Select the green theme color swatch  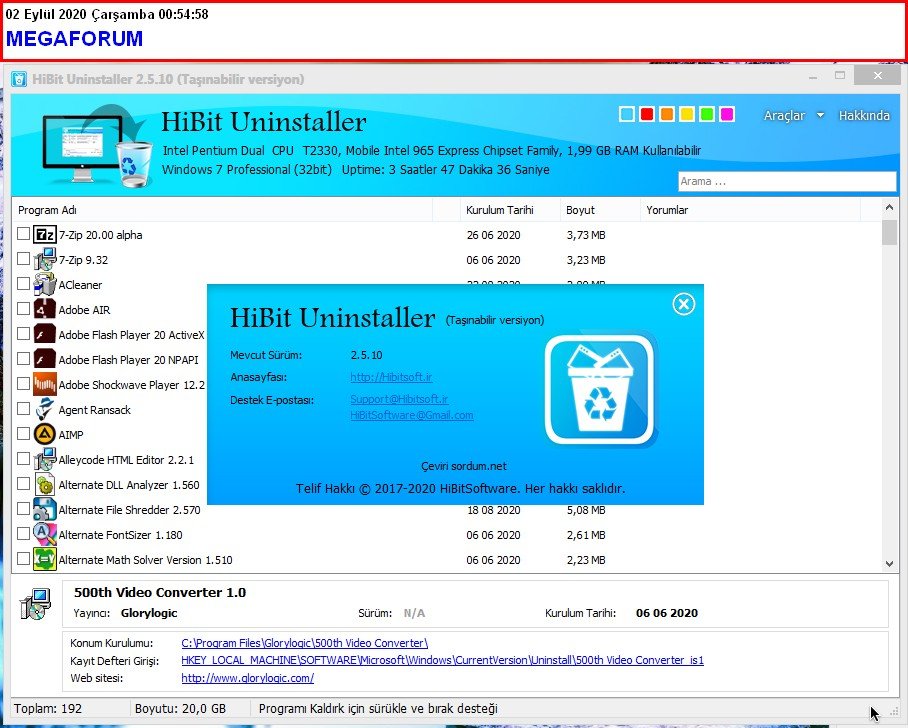click(x=706, y=114)
